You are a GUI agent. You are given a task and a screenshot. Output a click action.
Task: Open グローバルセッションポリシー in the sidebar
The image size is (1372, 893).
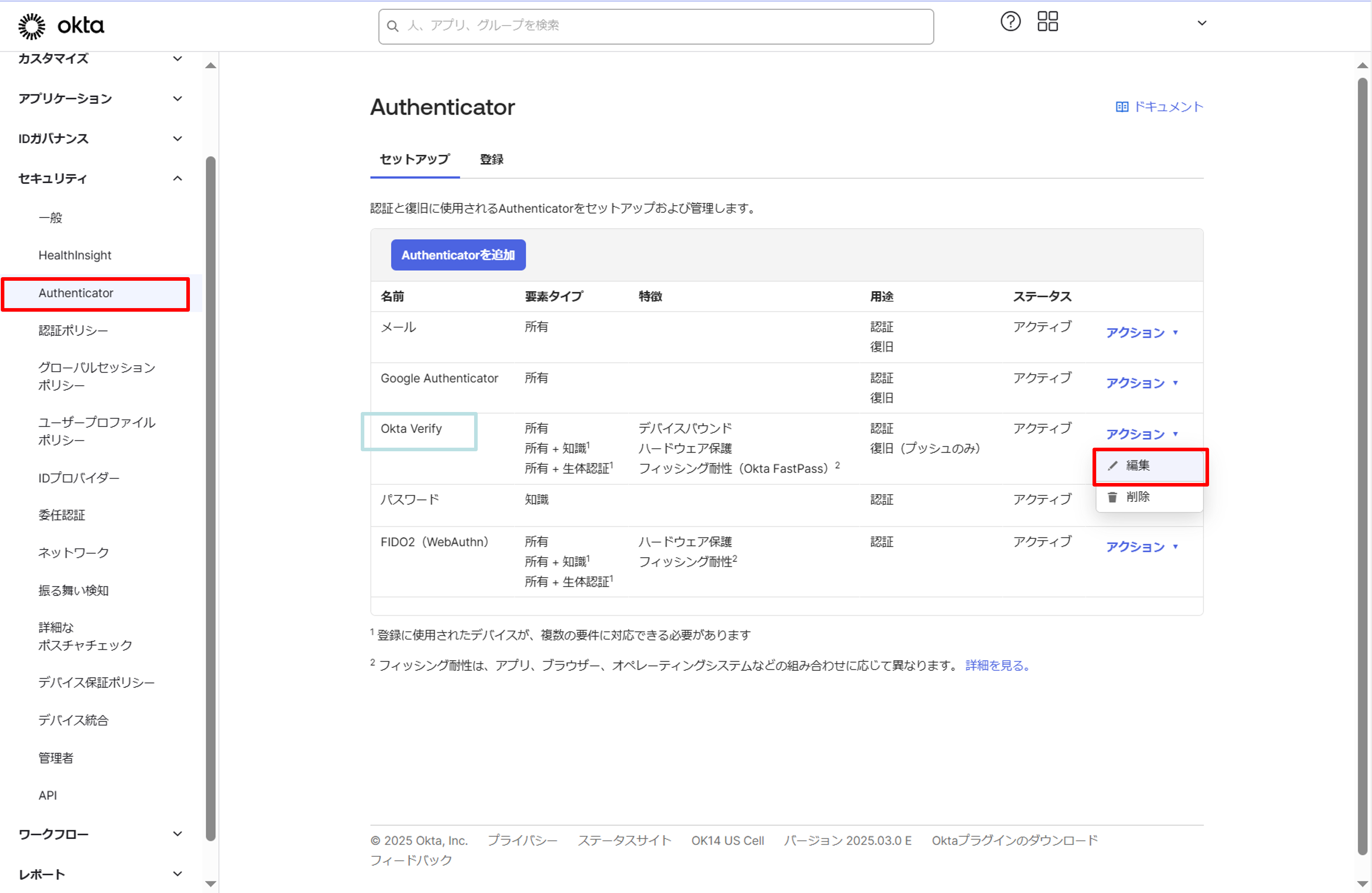(x=97, y=376)
